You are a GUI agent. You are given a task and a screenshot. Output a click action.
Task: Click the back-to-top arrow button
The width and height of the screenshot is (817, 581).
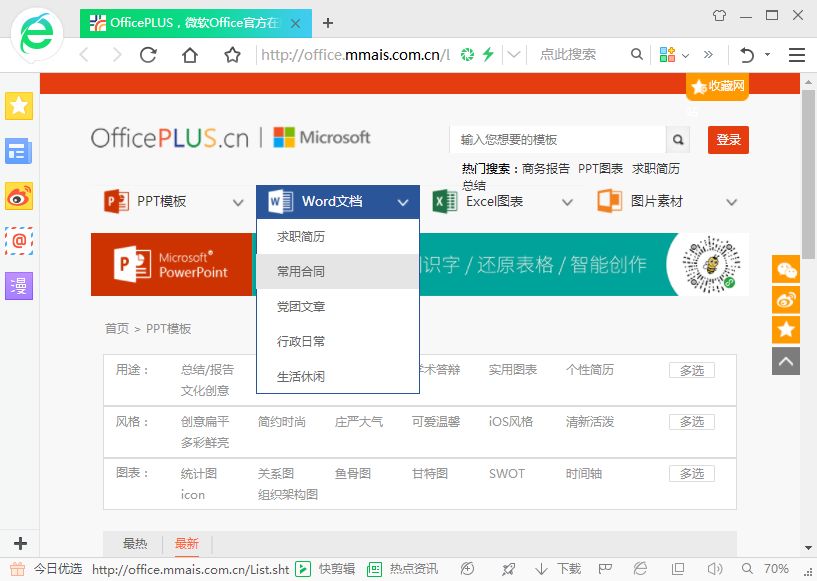click(787, 360)
